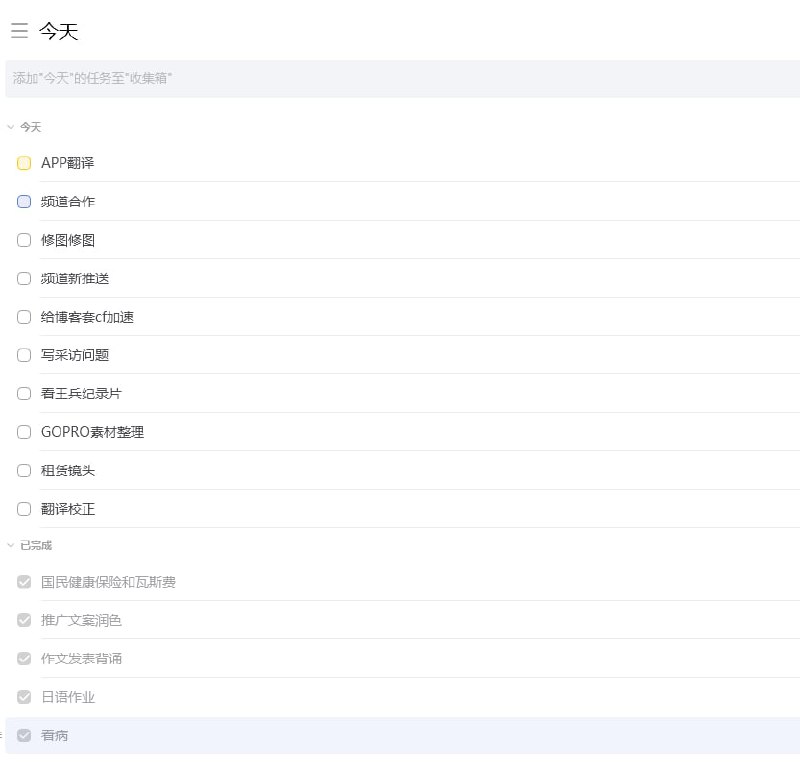This screenshot has width=800, height=769.
Task: Open the 推广文案润色 completed task
Action: [x=82, y=620]
